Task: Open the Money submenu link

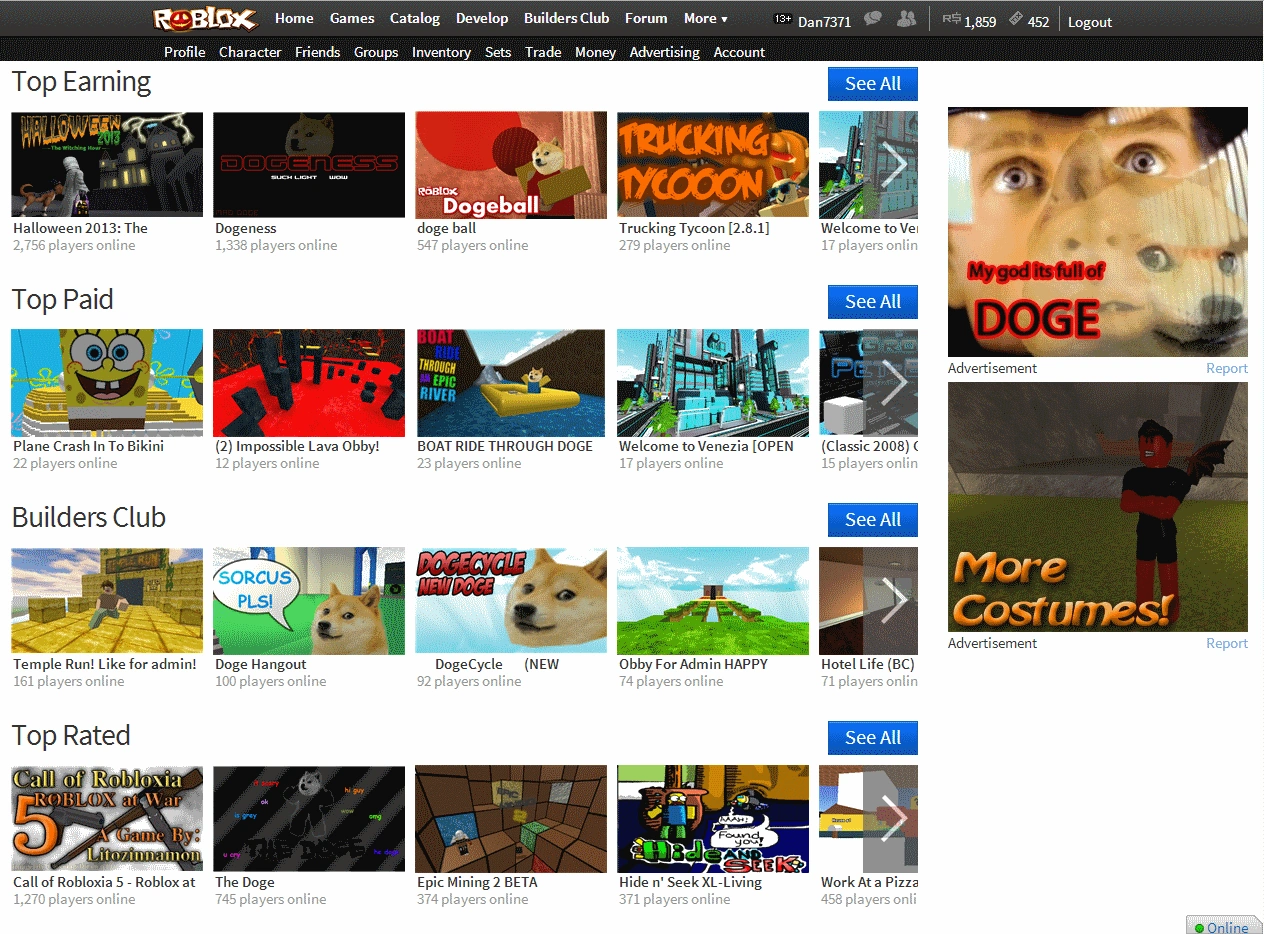Action: tap(595, 52)
